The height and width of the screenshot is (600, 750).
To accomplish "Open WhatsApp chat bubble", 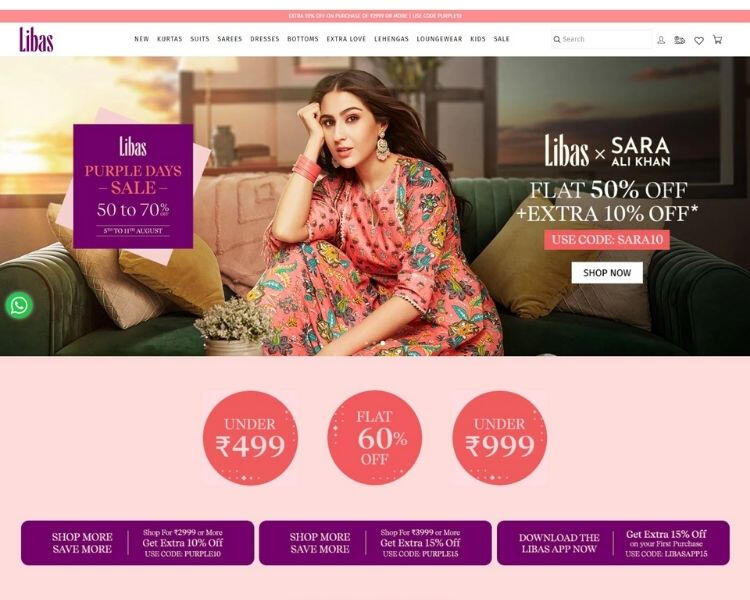I will [x=19, y=305].
